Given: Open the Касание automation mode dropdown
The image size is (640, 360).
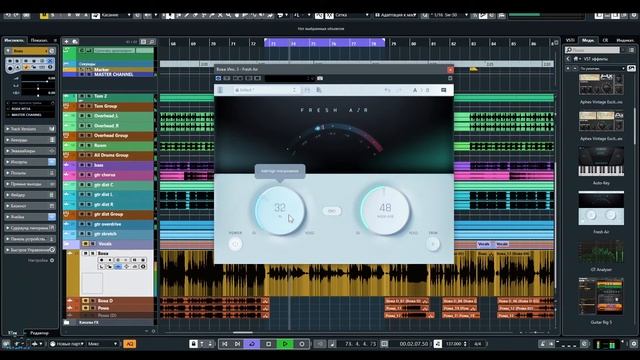Looking at the screenshot, I should [x=116, y=15].
